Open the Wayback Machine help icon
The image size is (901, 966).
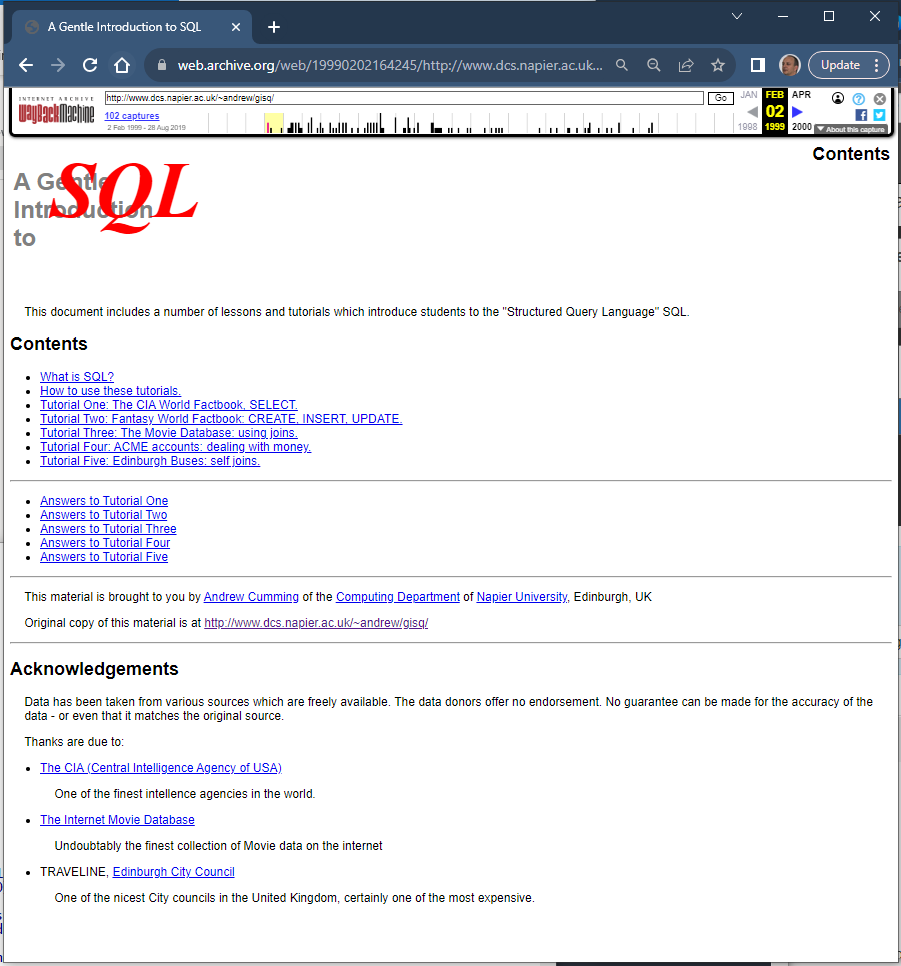coord(858,99)
